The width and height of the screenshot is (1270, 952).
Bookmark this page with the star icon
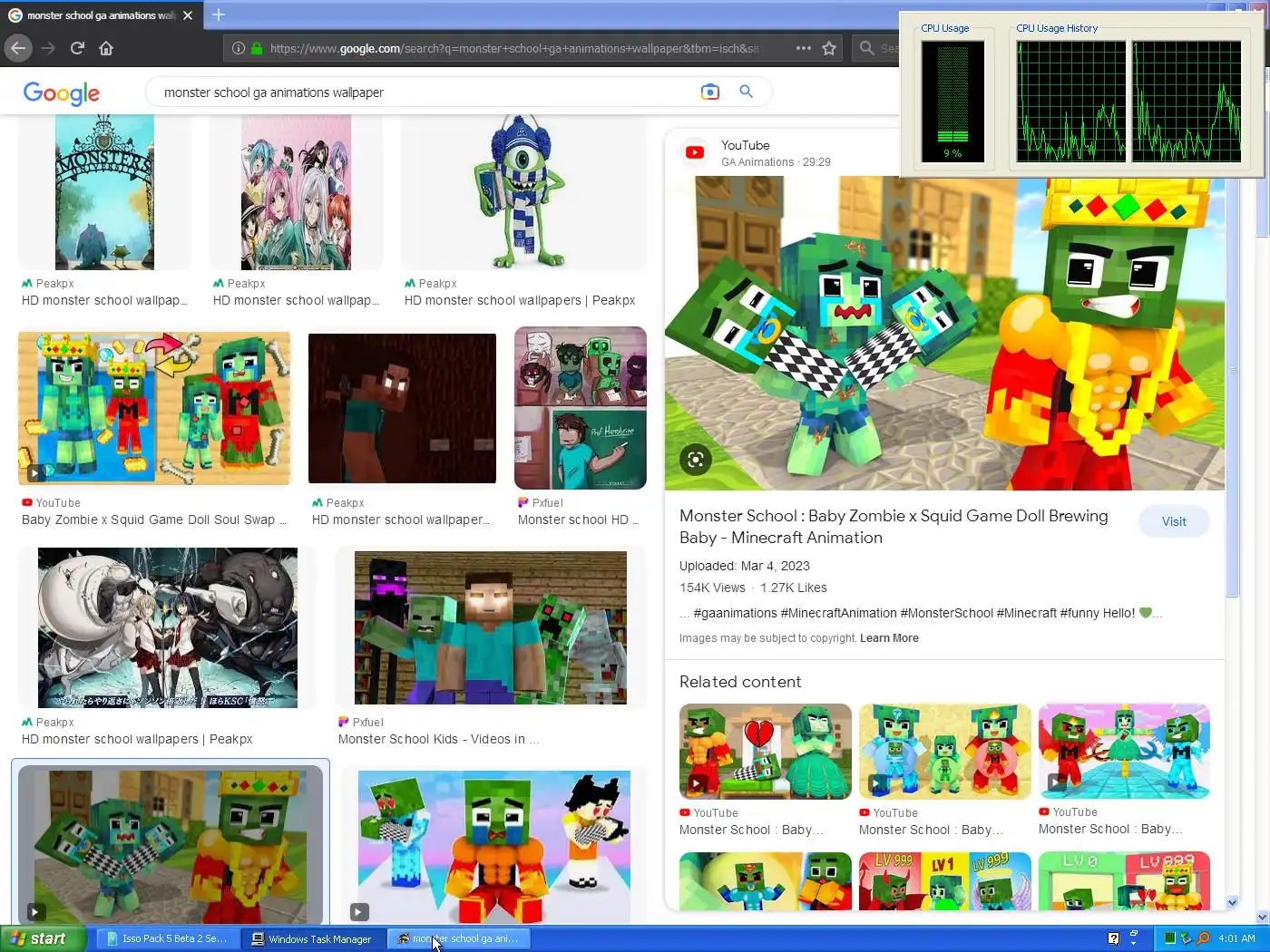pos(829,48)
